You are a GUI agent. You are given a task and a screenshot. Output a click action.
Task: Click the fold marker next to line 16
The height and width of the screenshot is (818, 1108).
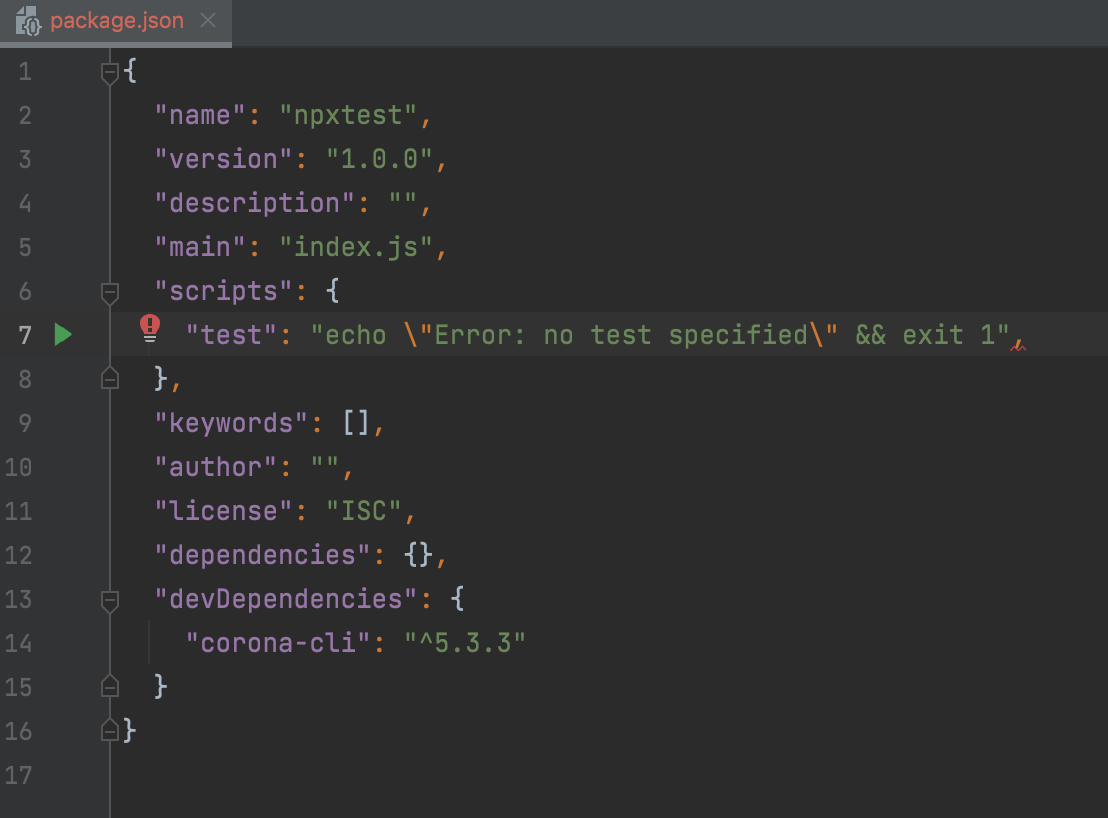tap(110, 730)
